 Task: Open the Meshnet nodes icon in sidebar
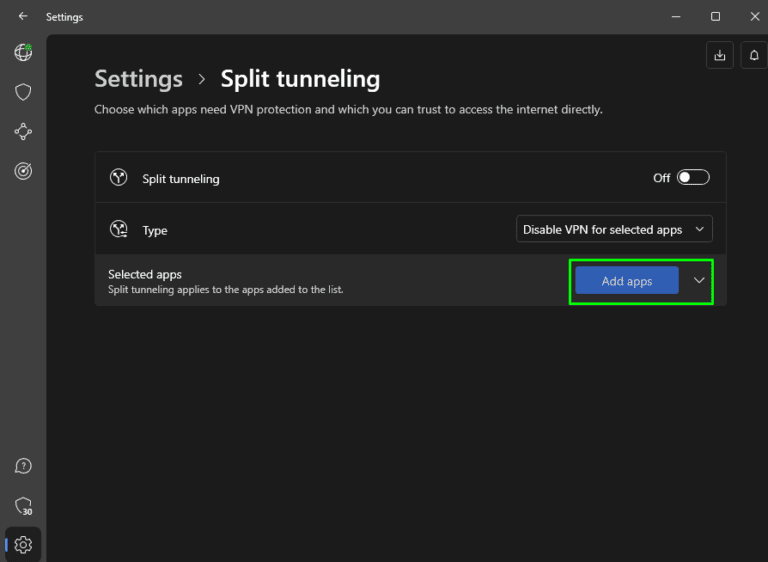pos(23,131)
